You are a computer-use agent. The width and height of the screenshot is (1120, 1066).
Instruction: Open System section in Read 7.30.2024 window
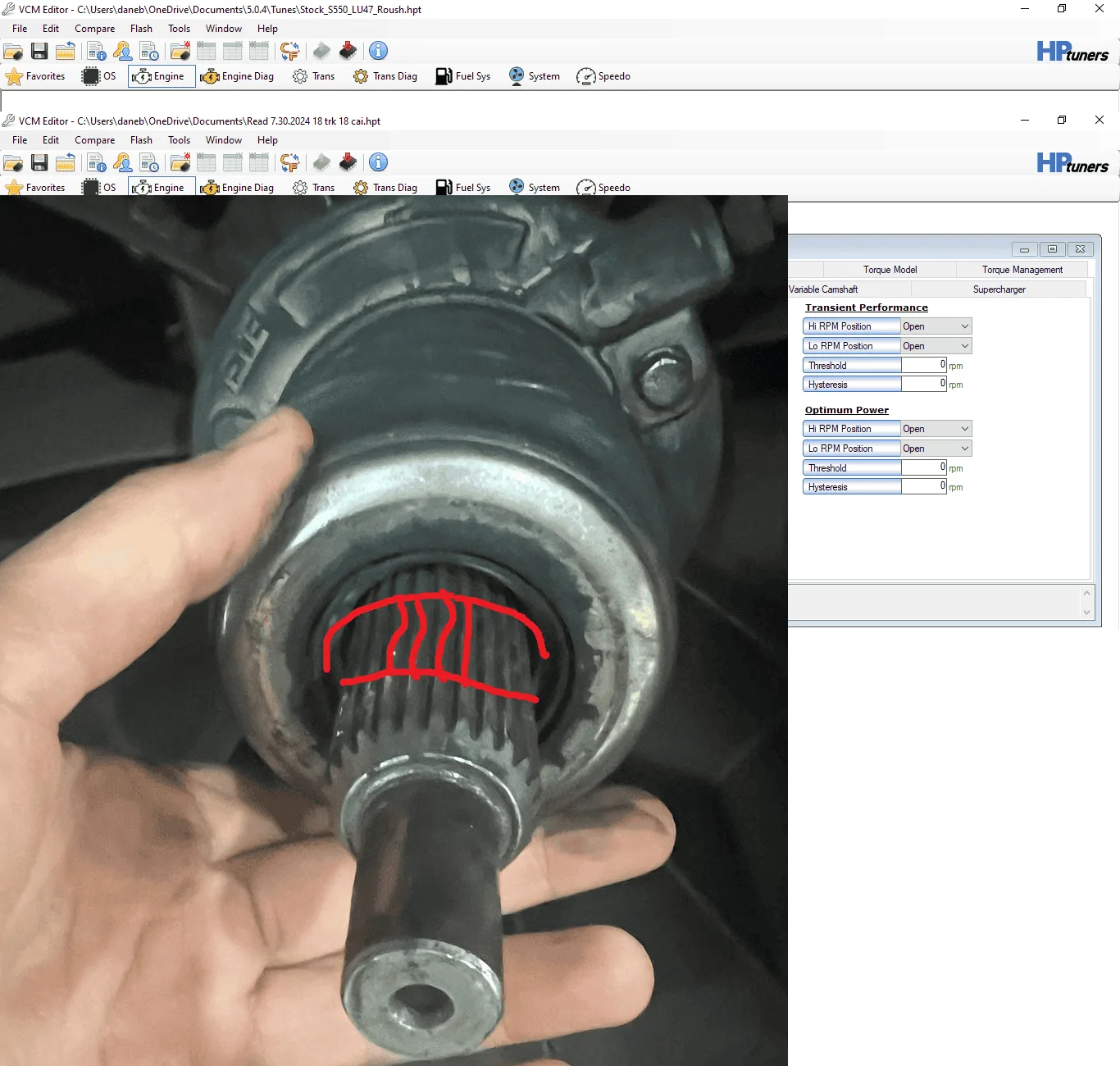coord(535,188)
